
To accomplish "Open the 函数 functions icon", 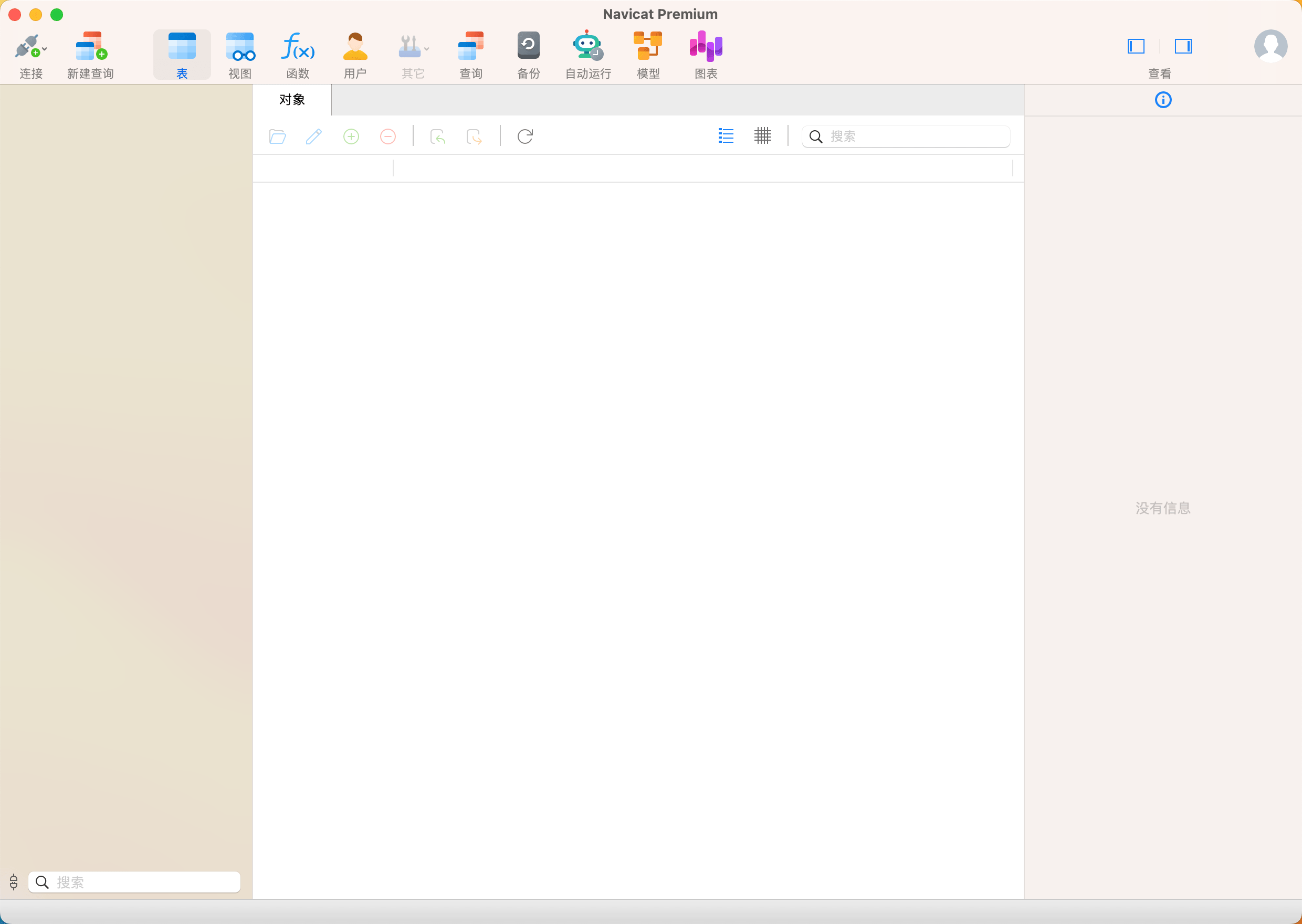I will 298,46.
